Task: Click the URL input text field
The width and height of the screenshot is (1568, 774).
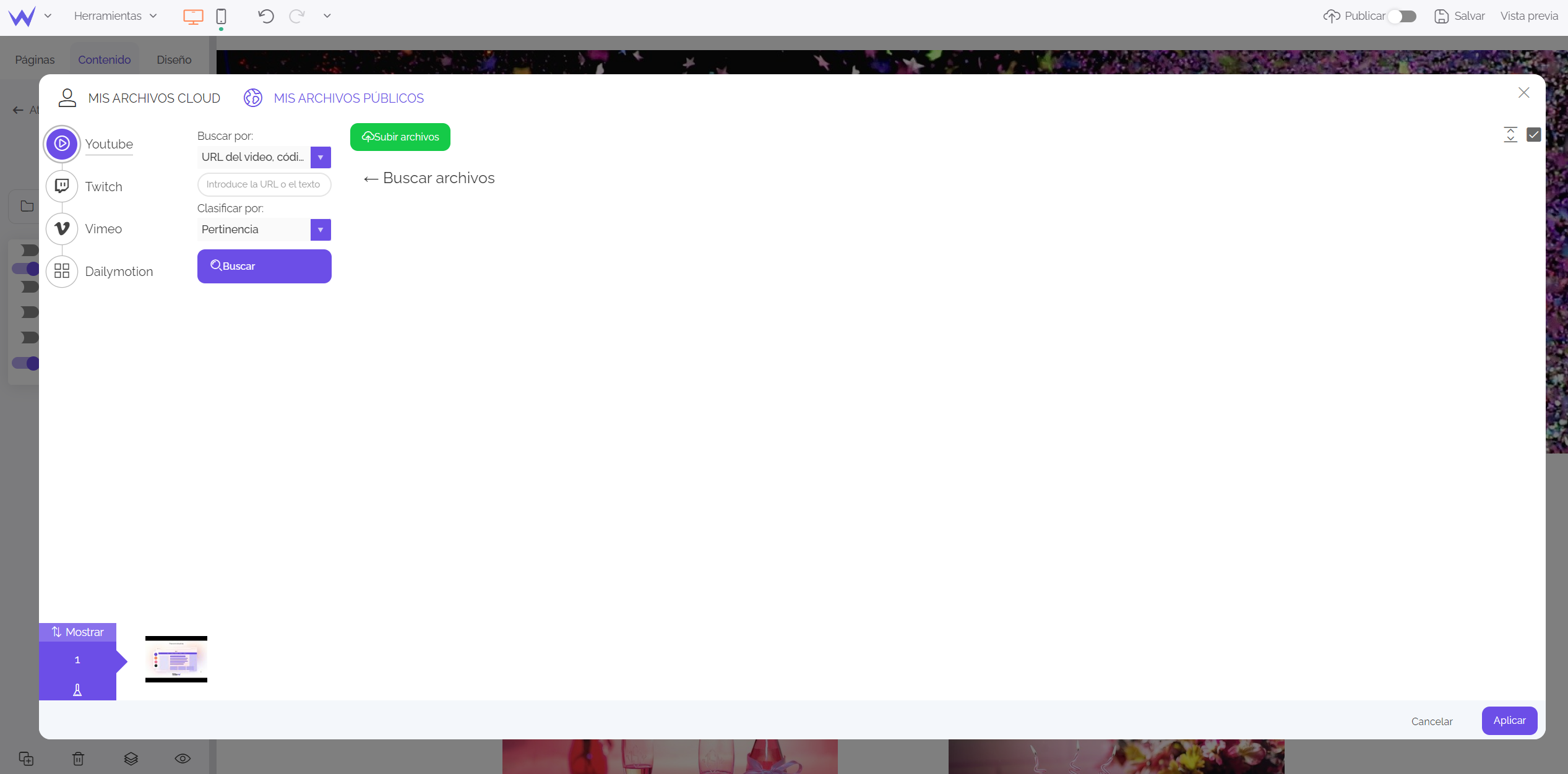Action: [263, 184]
